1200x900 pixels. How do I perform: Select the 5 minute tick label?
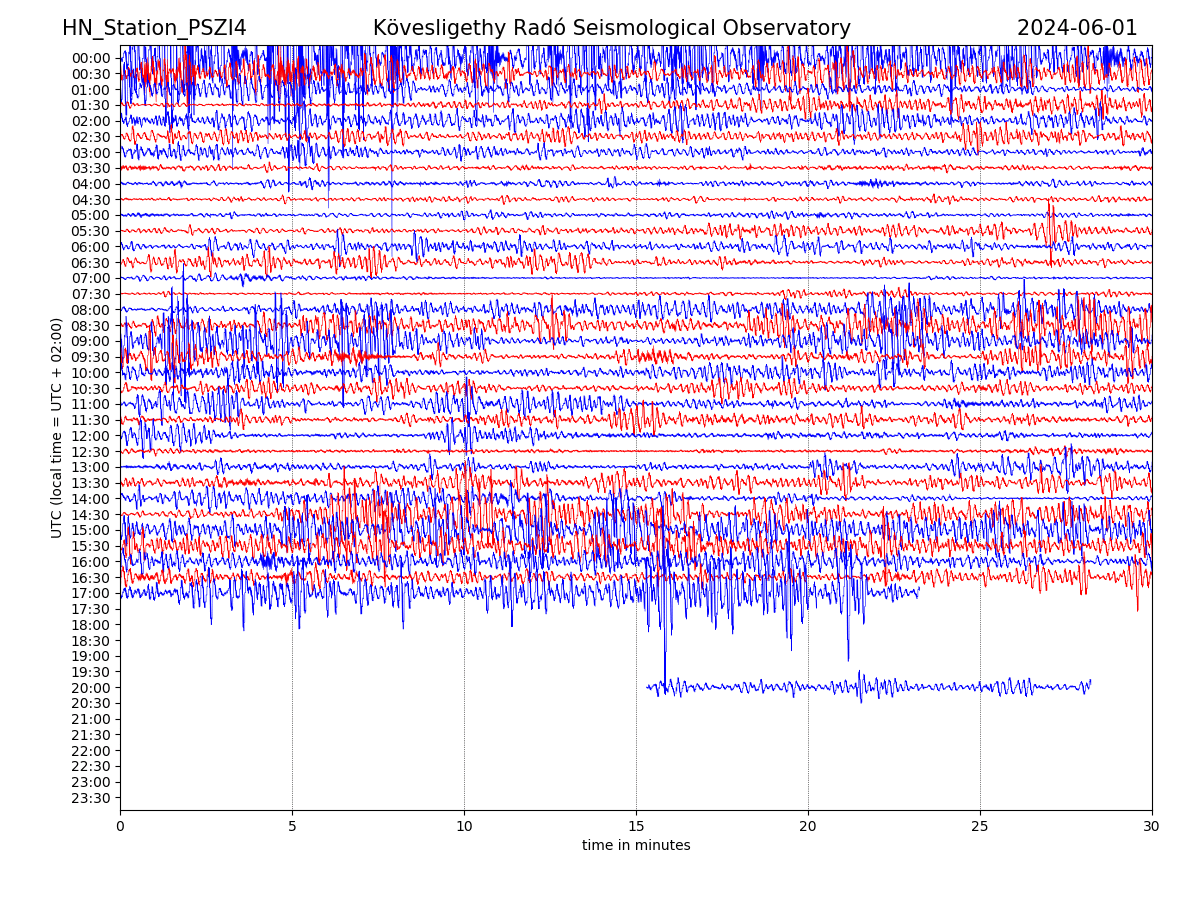(x=292, y=826)
